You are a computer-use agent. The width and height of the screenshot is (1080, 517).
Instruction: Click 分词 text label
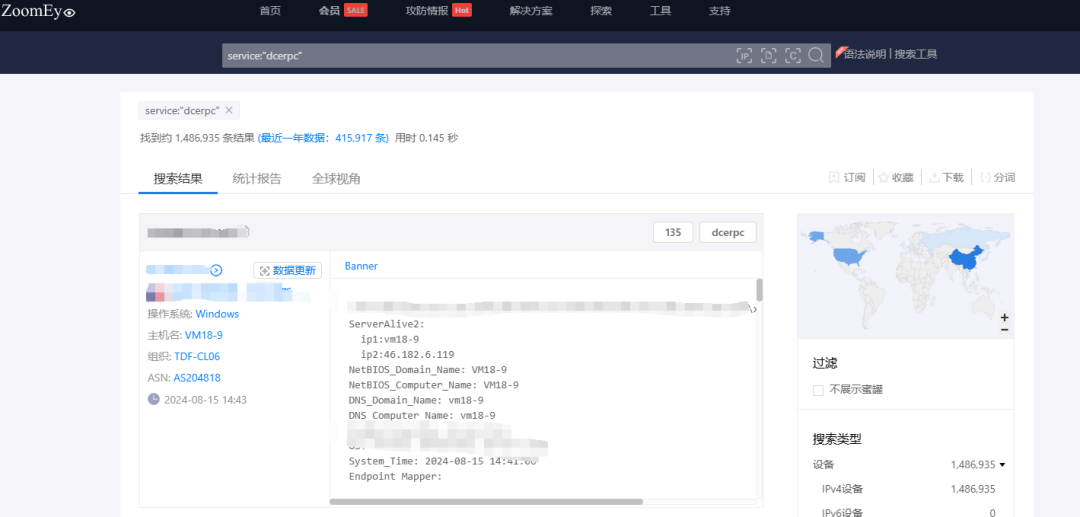[x=1005, y=178]
